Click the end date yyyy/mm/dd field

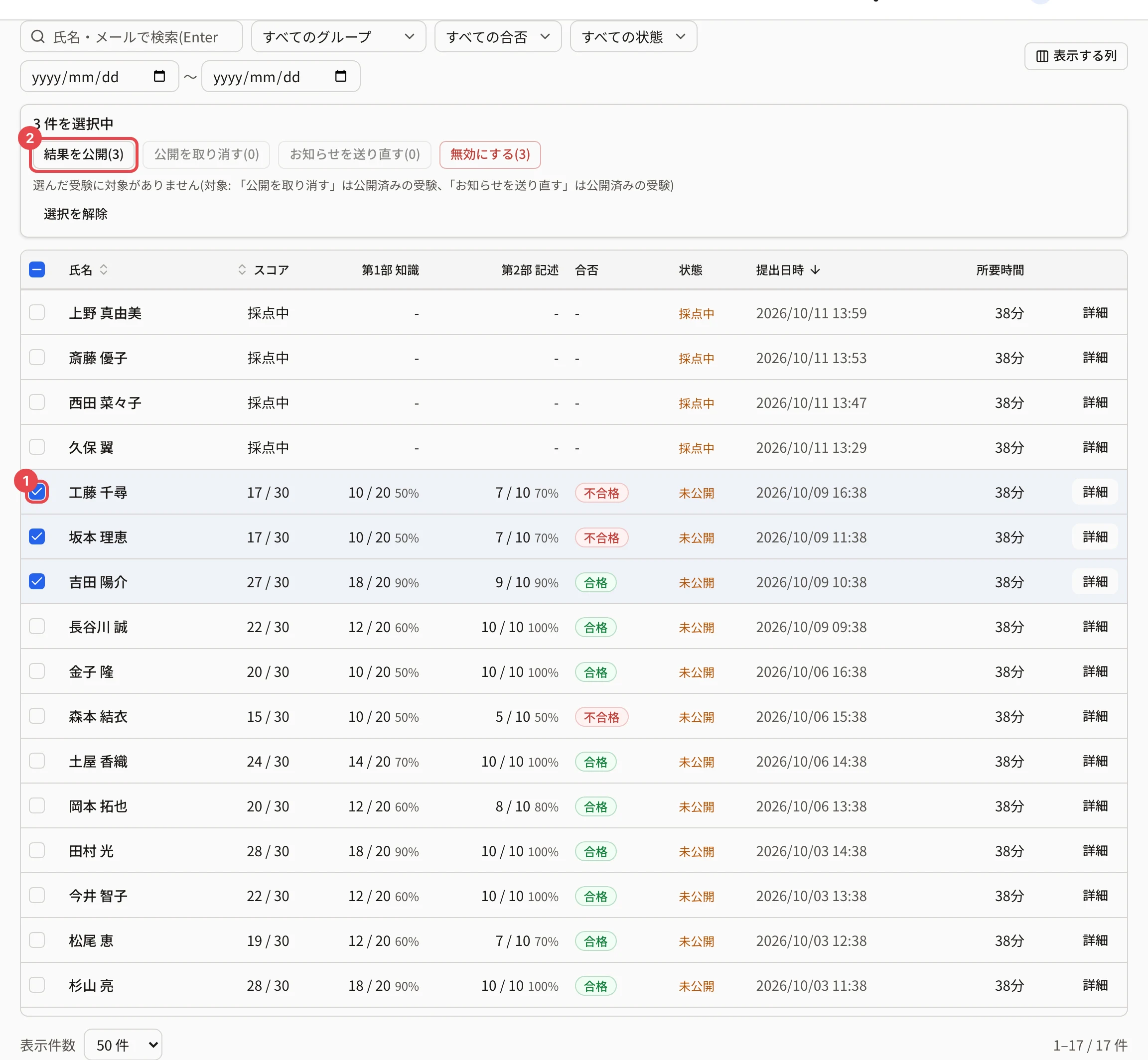(281, 76)
